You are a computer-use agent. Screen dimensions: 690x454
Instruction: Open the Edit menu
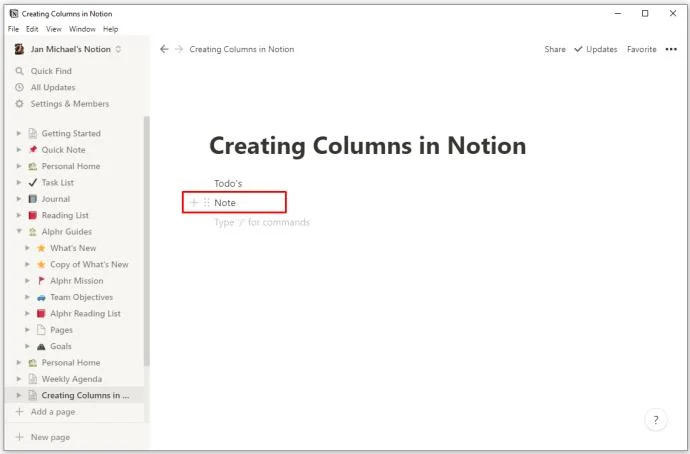coord(32,29)
